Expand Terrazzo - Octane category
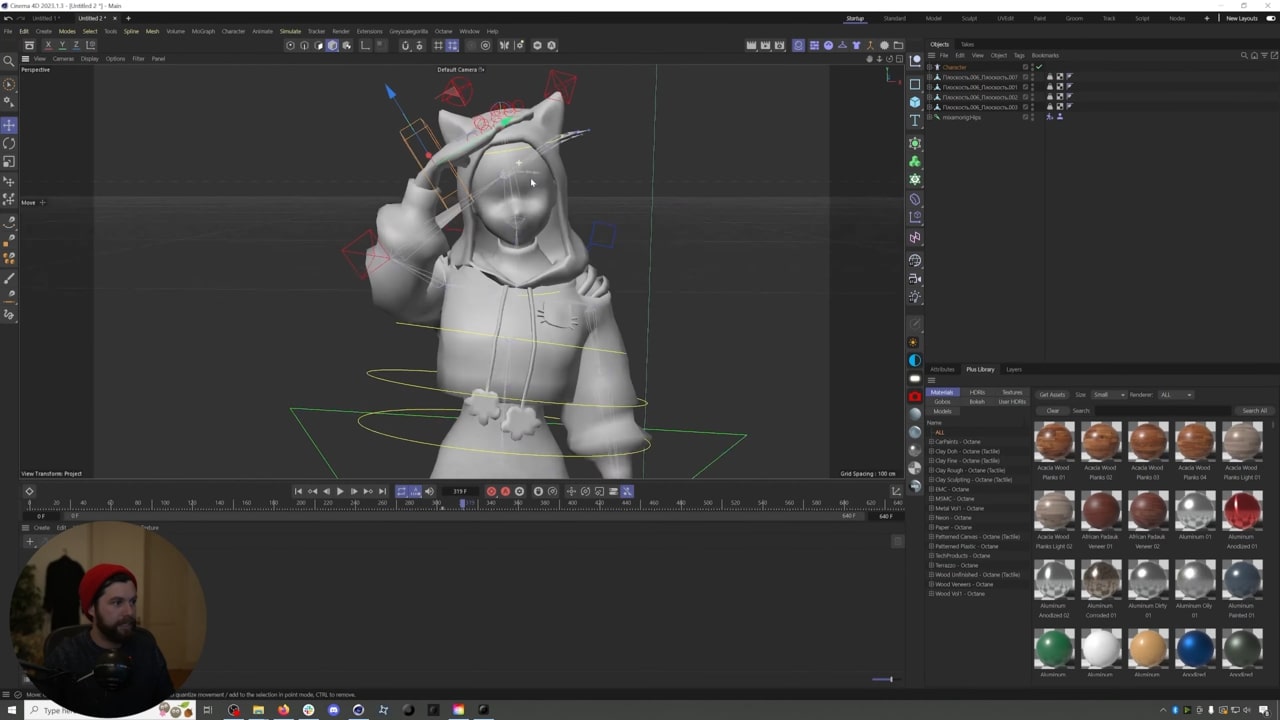1280x720 pixels. (931, 565)
